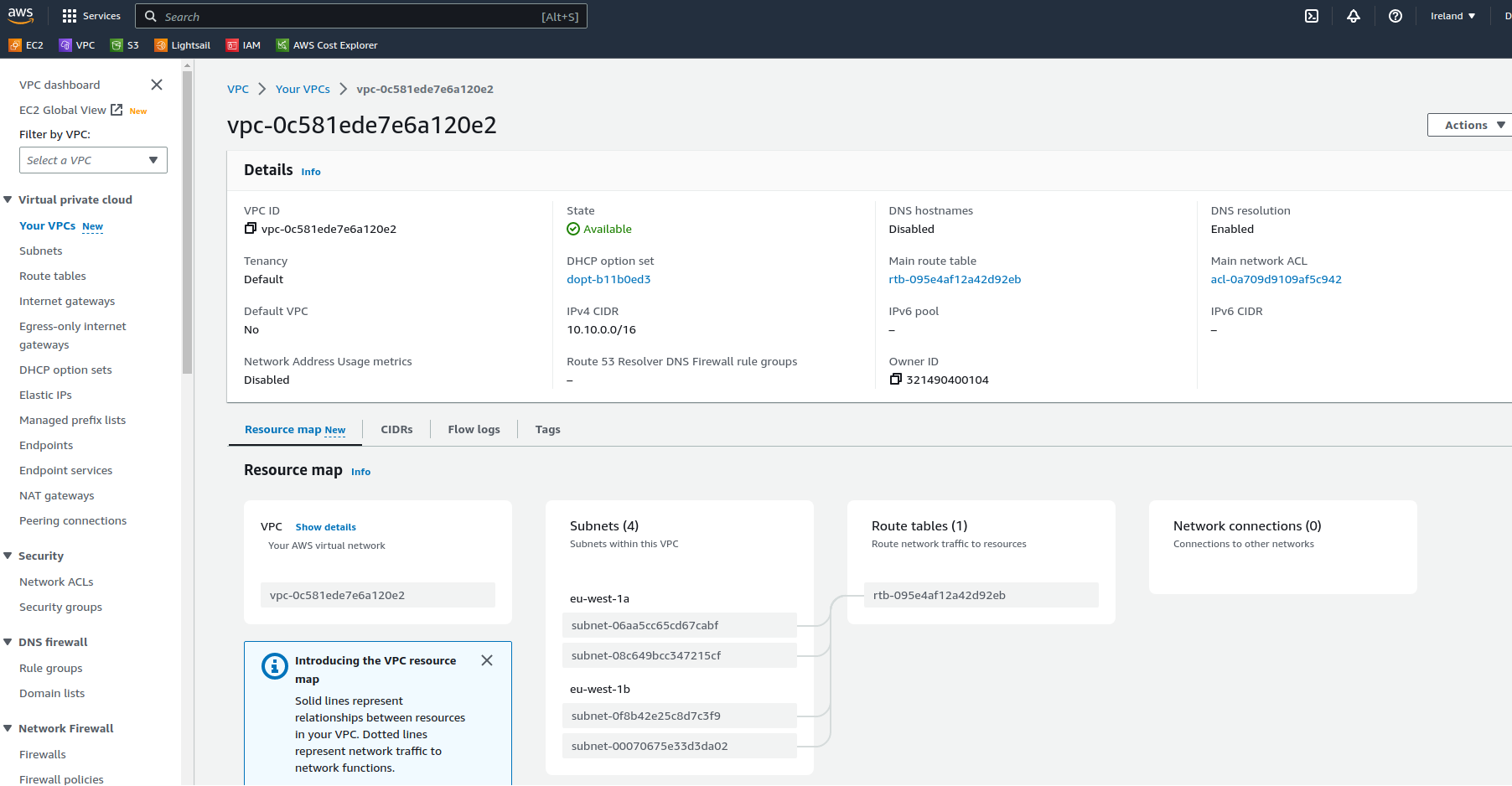Screen dimensions: 1512x786
Task: Open IAM shortcut in favorites bar
Action: (x=244, y=45)
